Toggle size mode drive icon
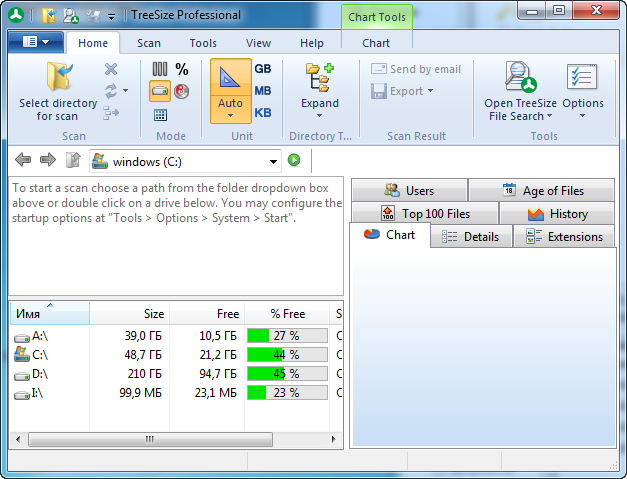 pos(160,91)
